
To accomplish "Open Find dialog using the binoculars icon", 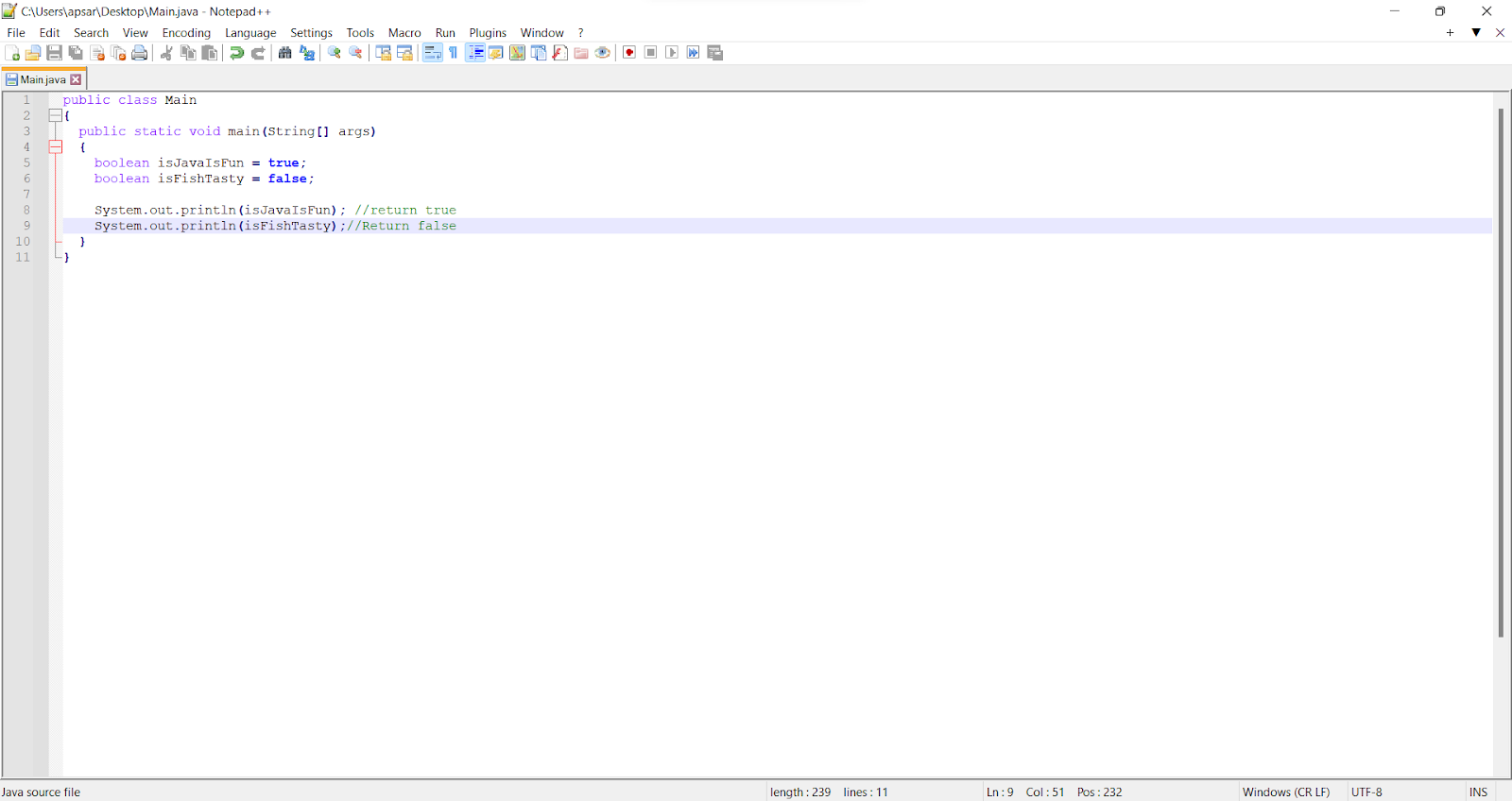I will (x=284, y=53).
